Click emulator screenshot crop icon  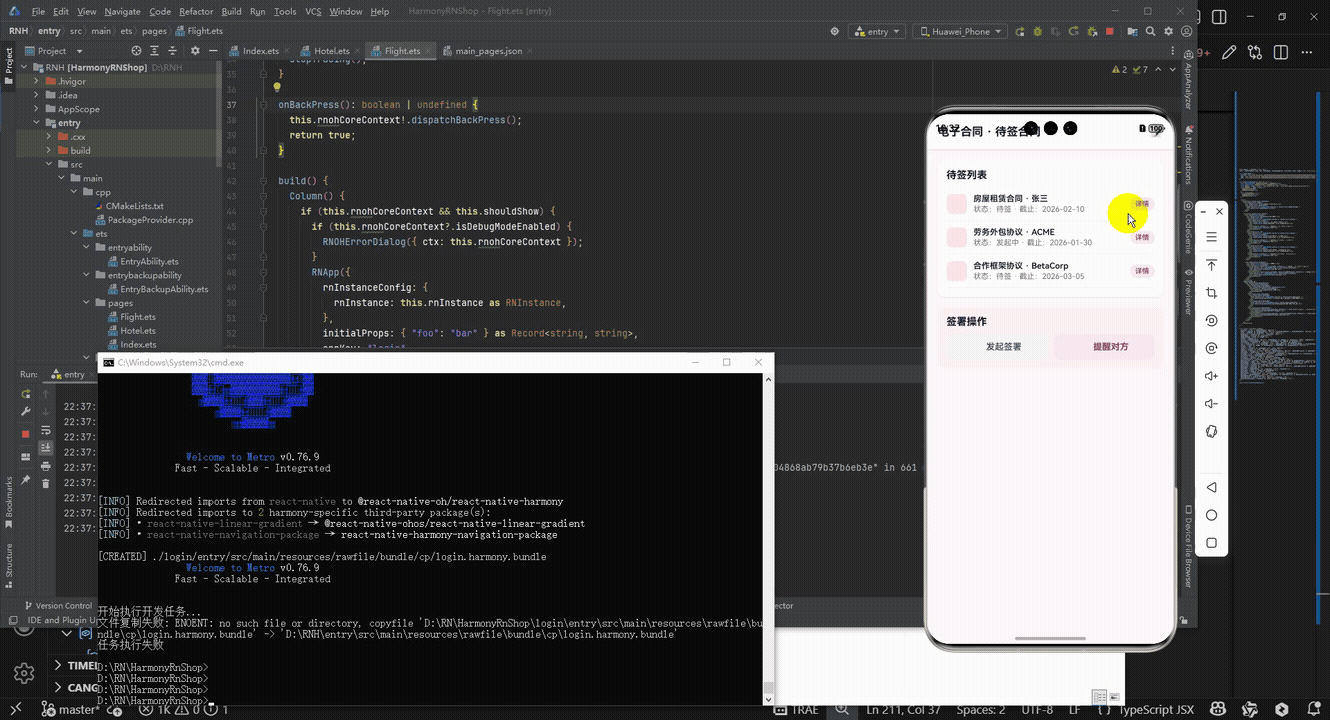point(1211,293)
